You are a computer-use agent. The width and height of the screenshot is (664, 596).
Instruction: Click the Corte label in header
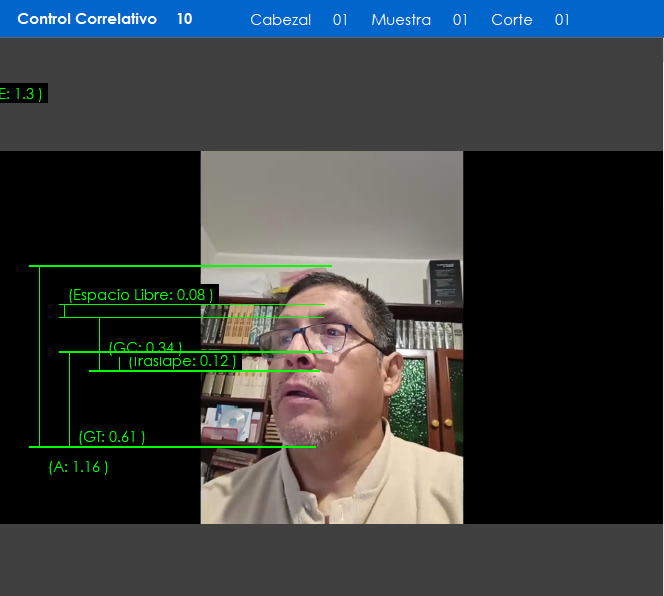pos(511,20)
